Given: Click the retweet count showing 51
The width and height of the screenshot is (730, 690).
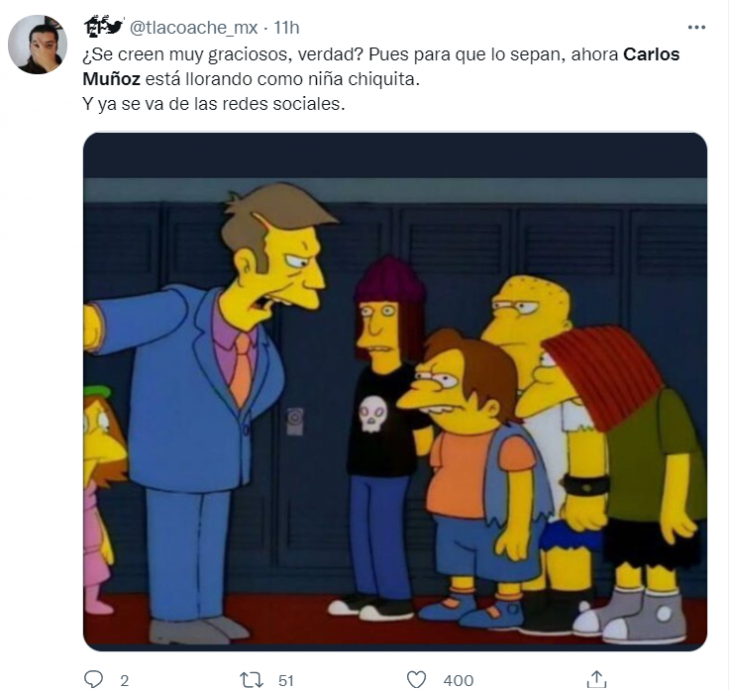Looking at the screenshot, I should pos(286,681).
